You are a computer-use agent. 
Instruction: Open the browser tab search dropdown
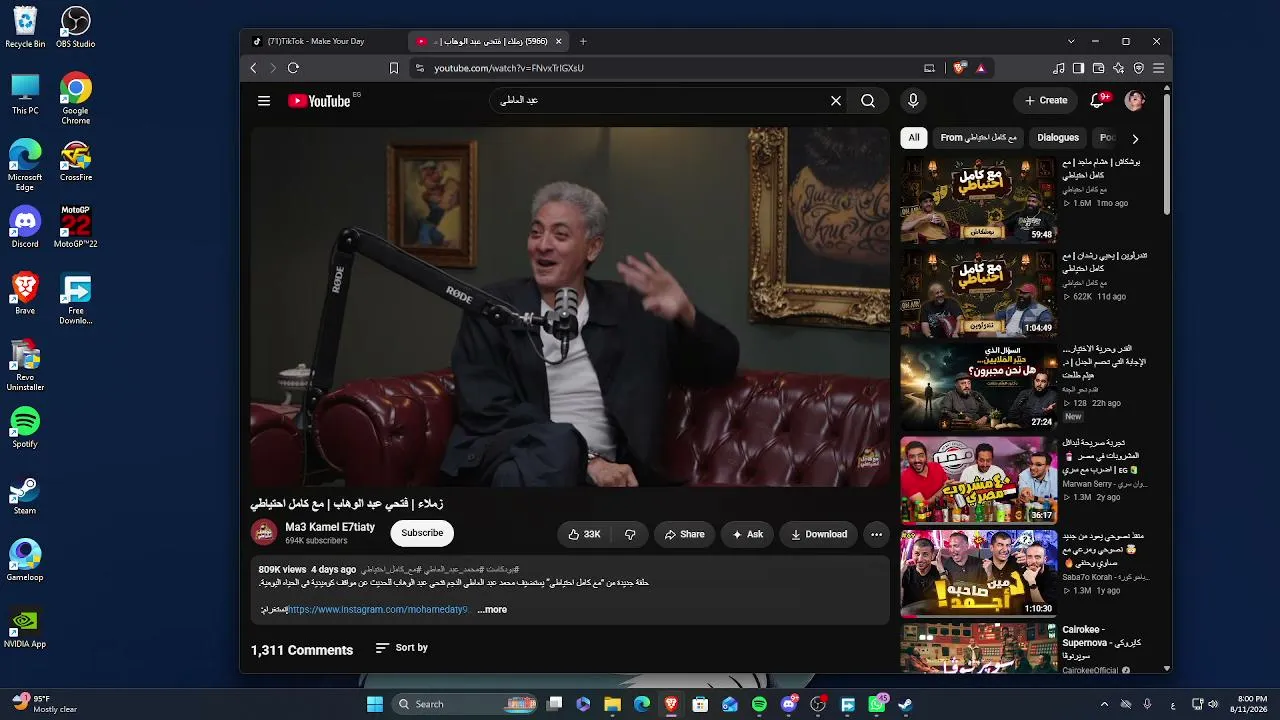pos(1071,41)
